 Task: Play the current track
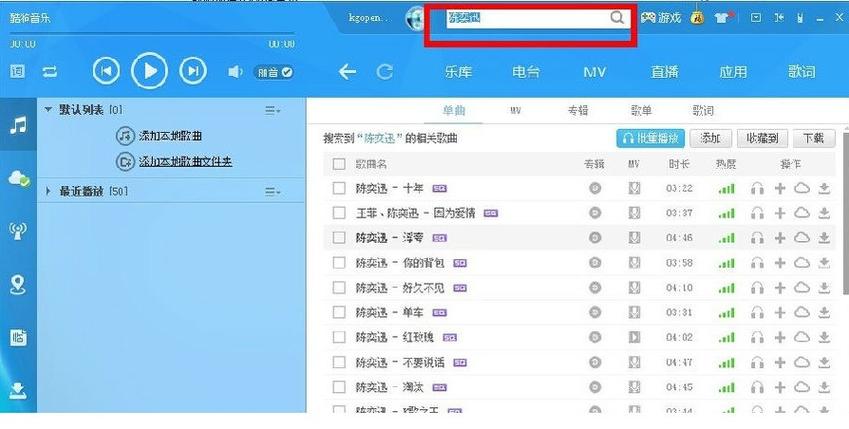pyautogui.click(x=149, y=71)
